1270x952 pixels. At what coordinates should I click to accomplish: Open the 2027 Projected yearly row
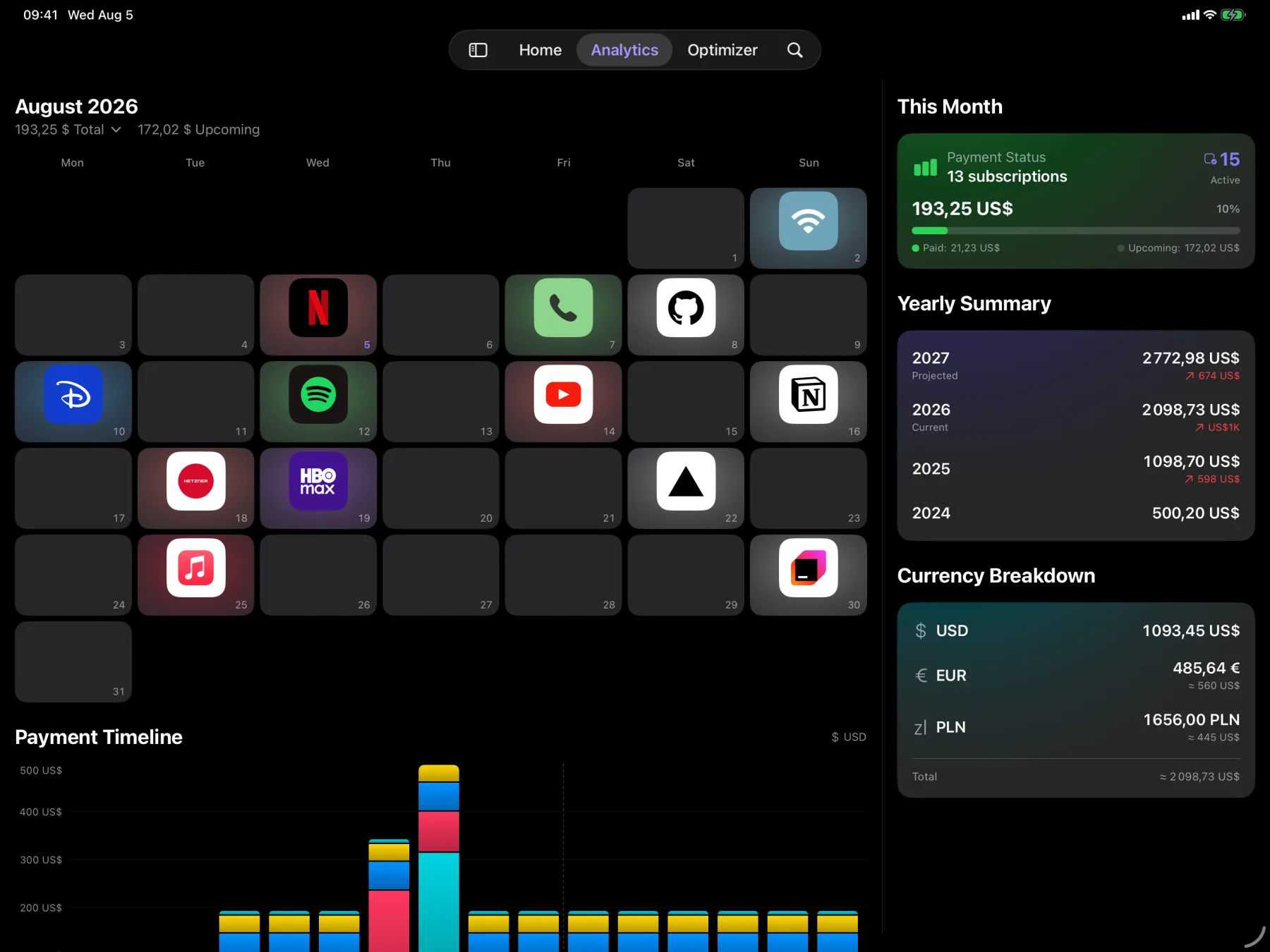coord(1076,365)
